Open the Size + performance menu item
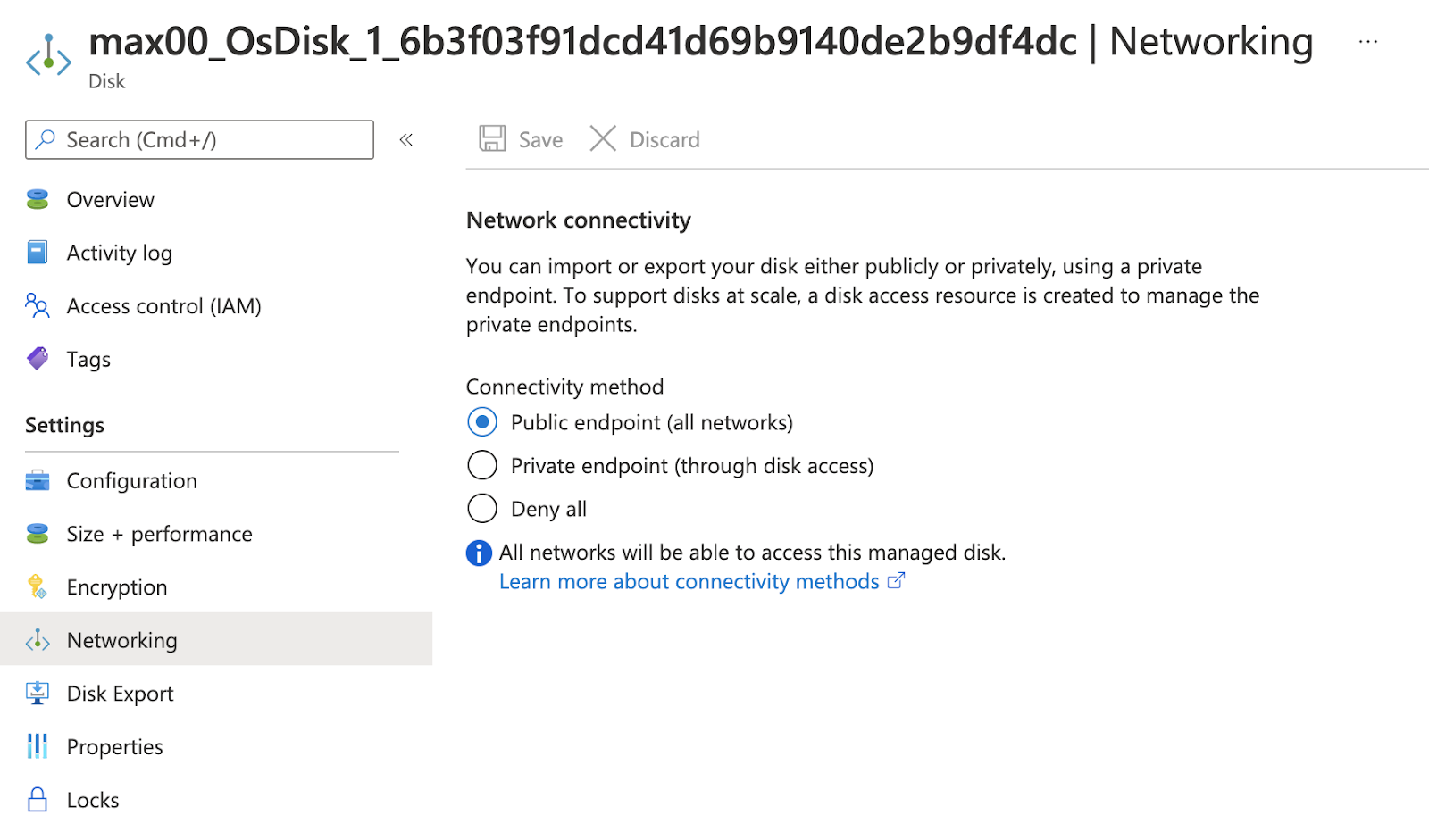Screen dimensions: 1429x840 pos(159,534)
